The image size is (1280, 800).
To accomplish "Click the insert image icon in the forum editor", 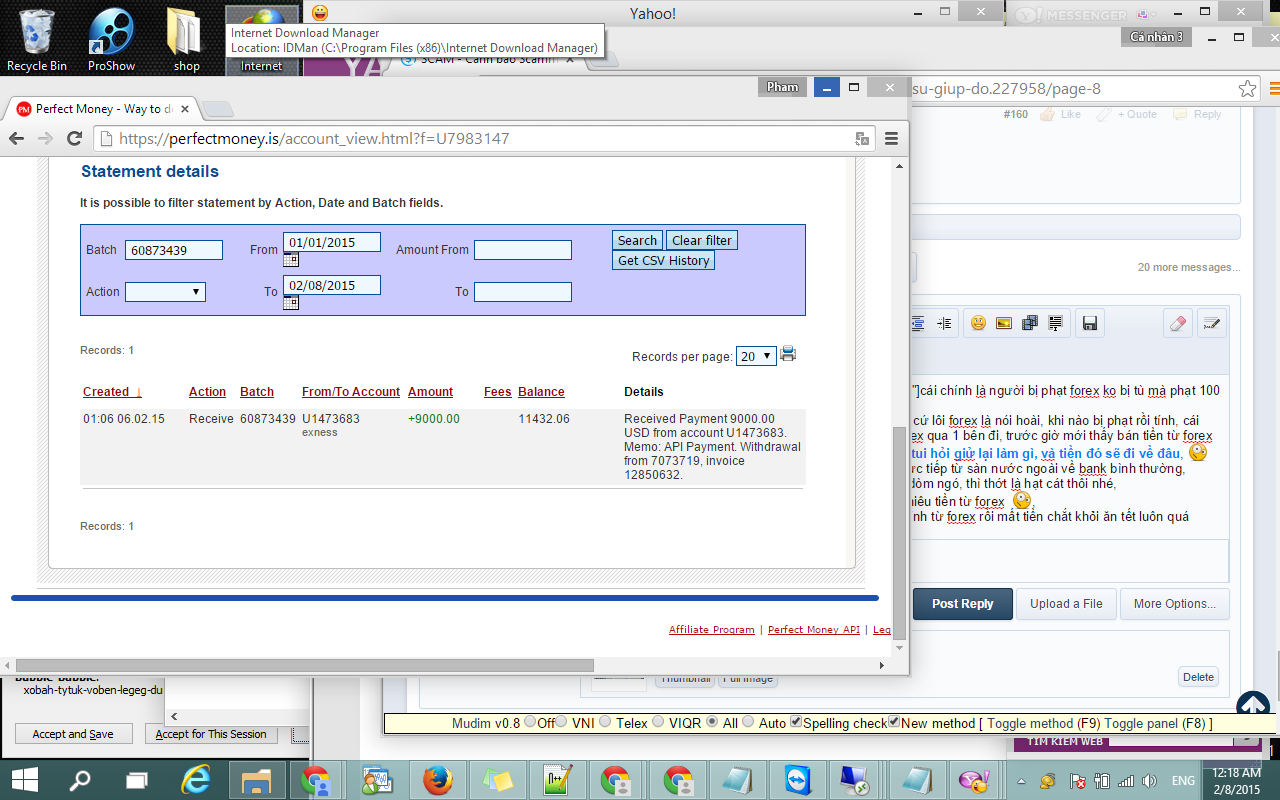I will click(x=1004, y=323).
